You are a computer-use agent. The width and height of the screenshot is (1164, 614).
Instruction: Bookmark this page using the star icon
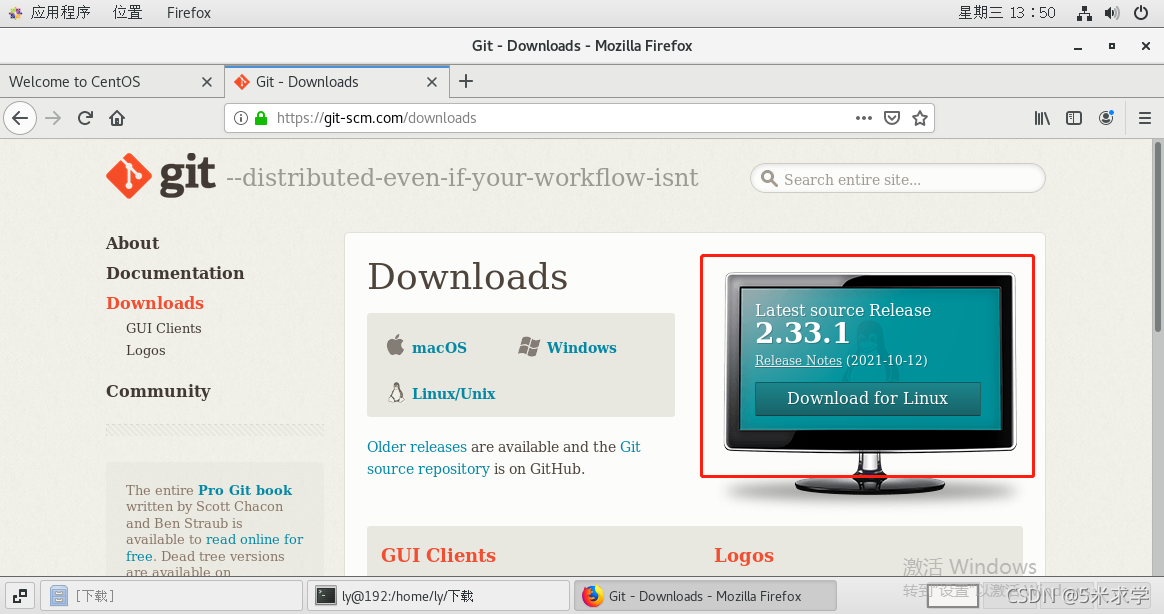coord(920,118)
